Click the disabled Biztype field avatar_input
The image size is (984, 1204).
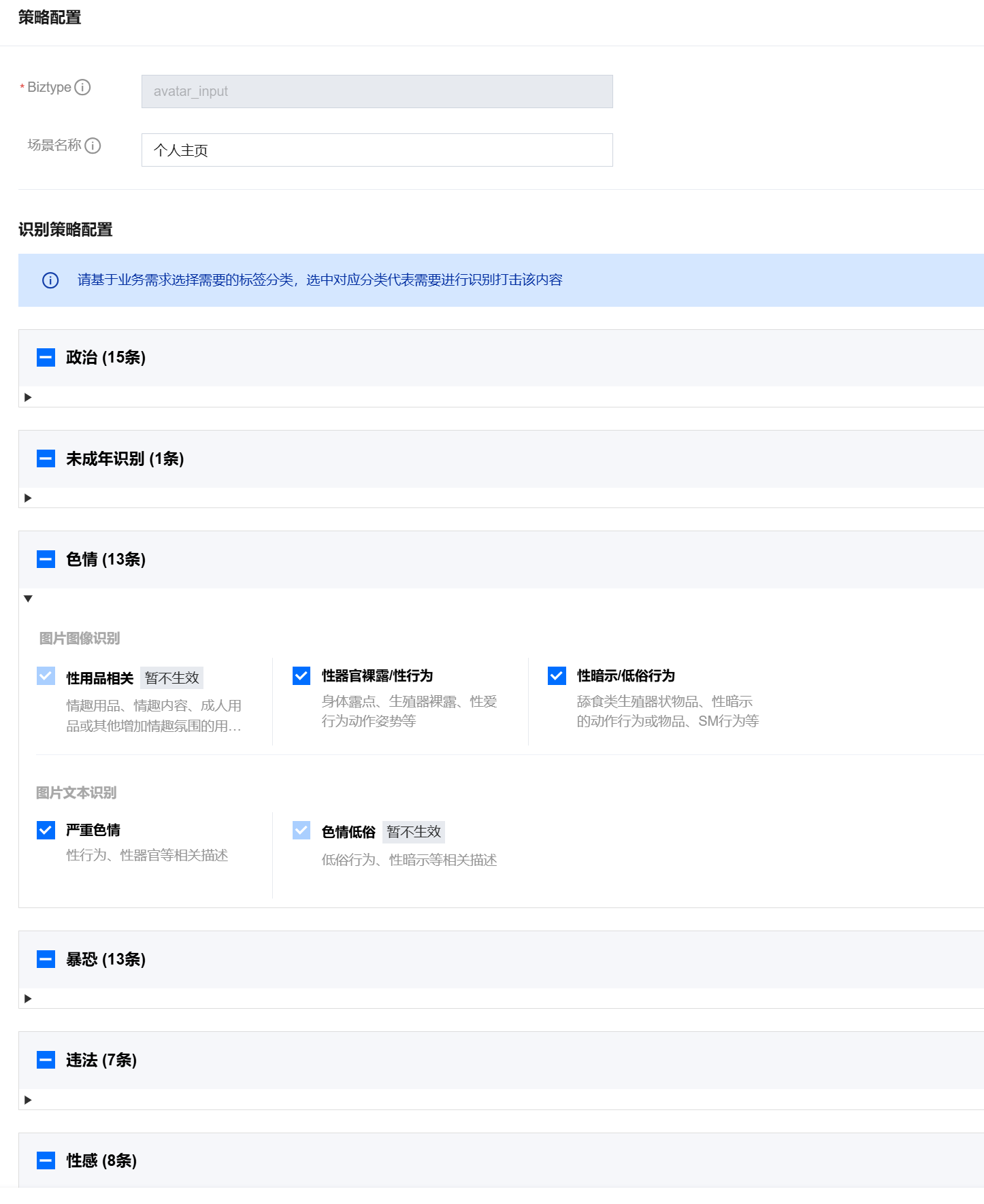pos(377,91)
